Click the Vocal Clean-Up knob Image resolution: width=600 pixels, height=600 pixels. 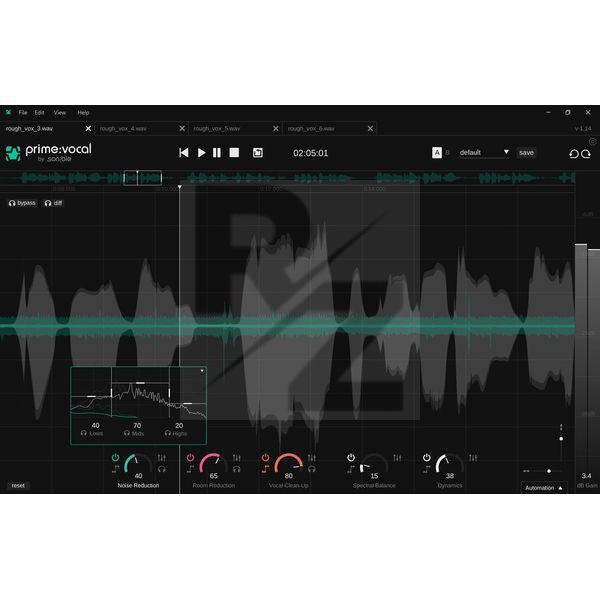click(289, 464)
